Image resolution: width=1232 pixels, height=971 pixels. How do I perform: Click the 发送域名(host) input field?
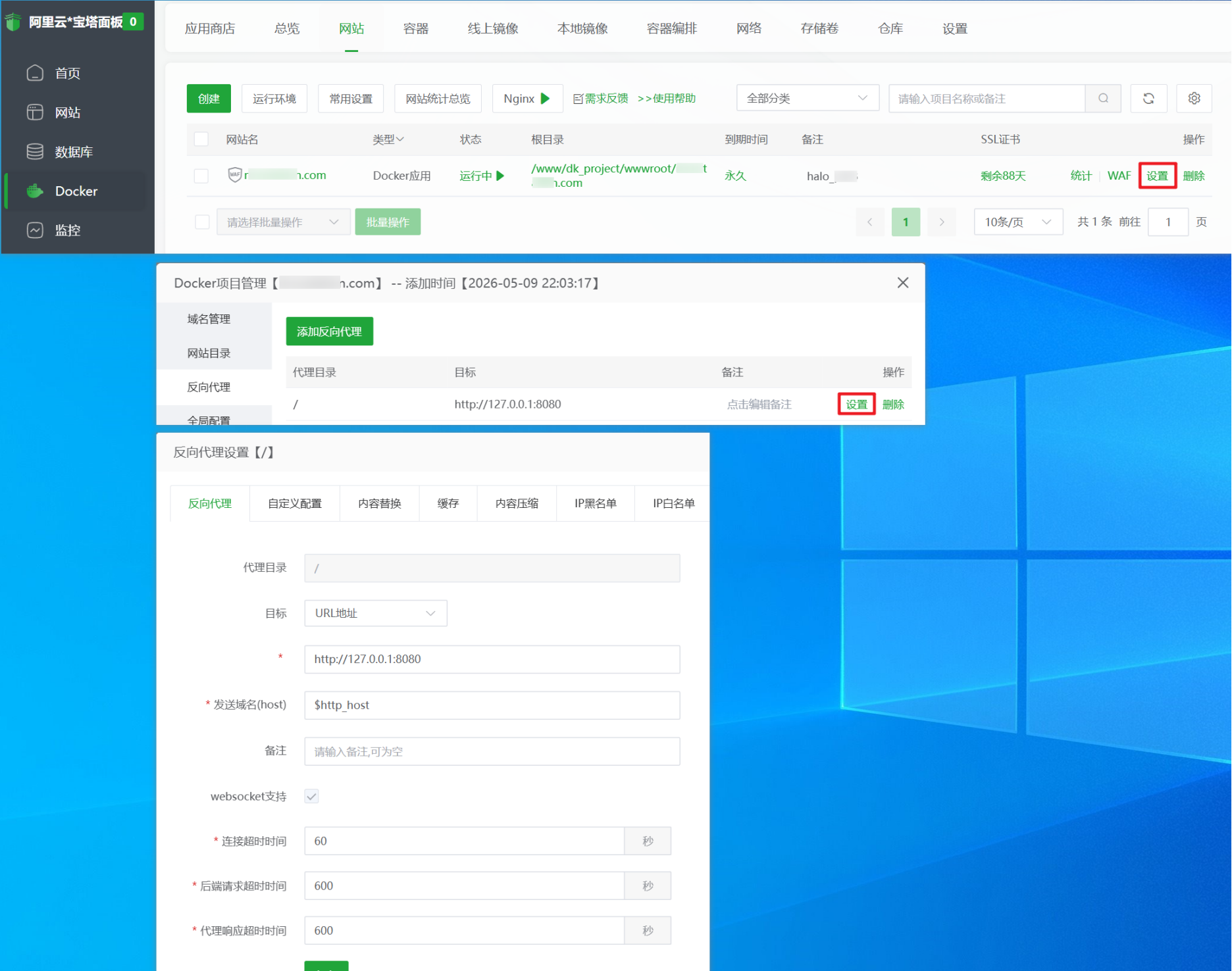[x=492, y=705]
